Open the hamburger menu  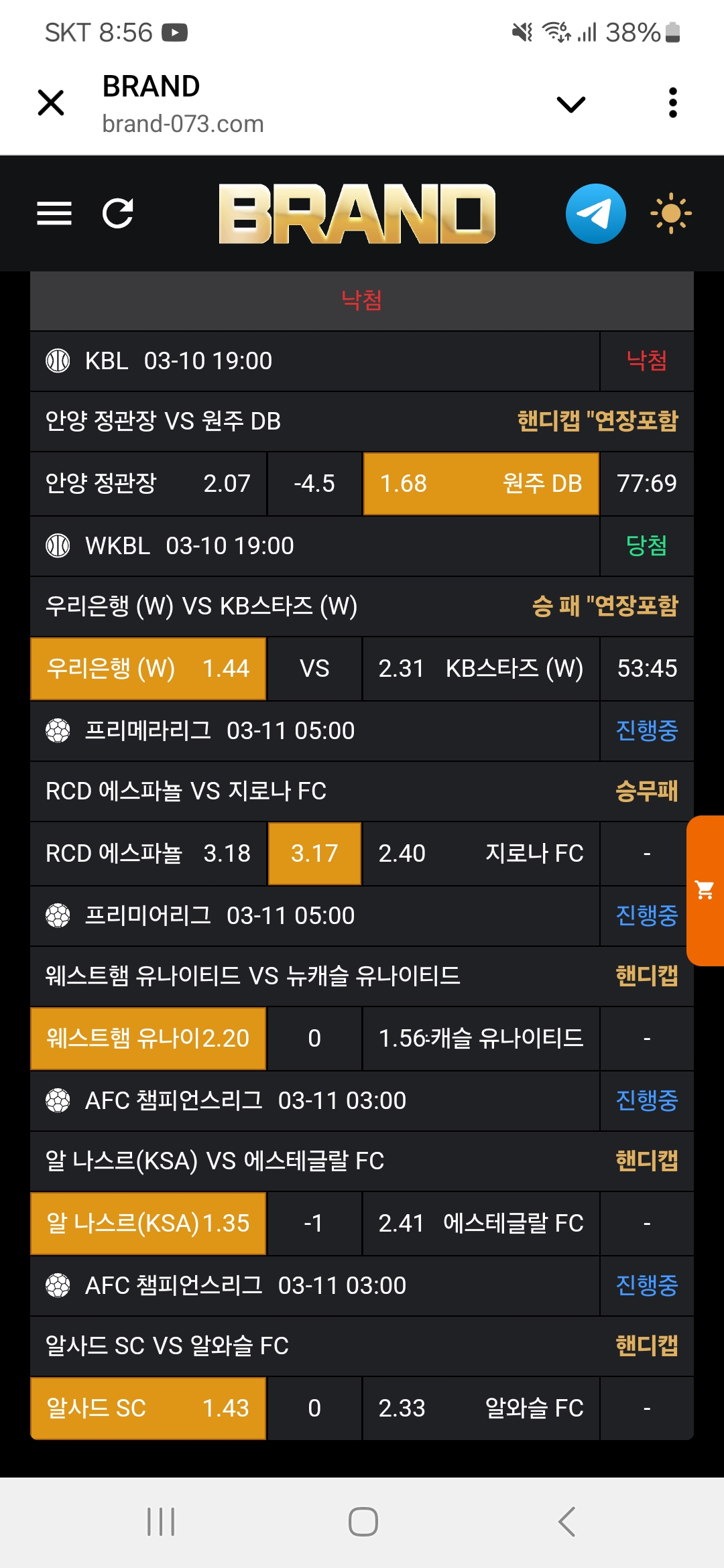(54, 214)
